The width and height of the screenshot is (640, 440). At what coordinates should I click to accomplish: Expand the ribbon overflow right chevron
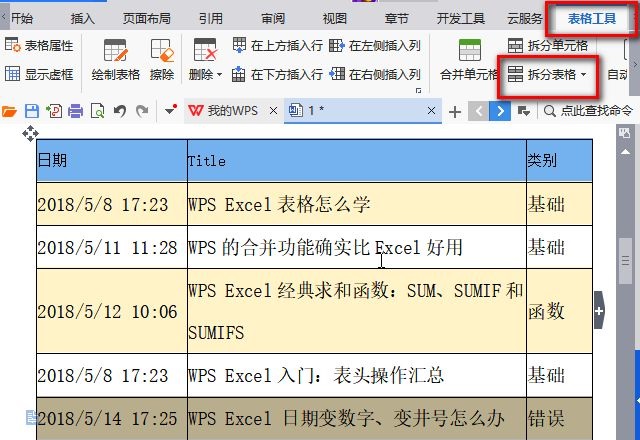pos(635,64)
